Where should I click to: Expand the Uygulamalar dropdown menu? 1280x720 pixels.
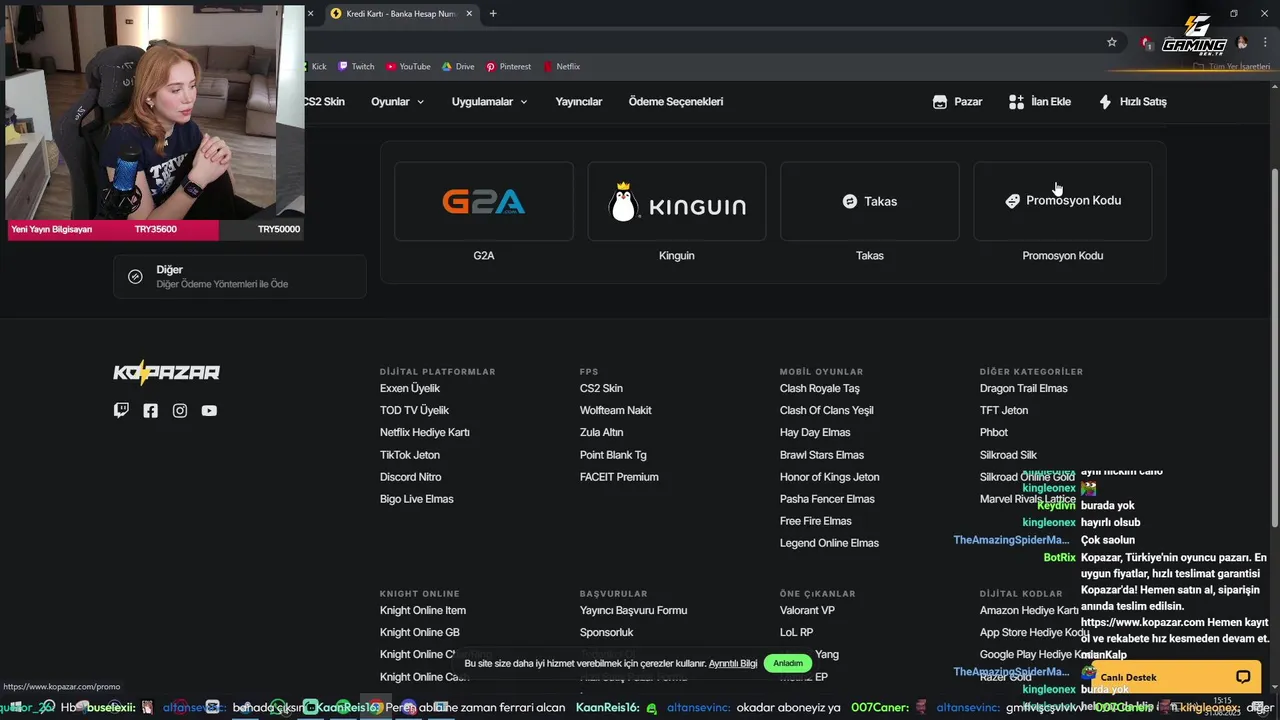489,102
